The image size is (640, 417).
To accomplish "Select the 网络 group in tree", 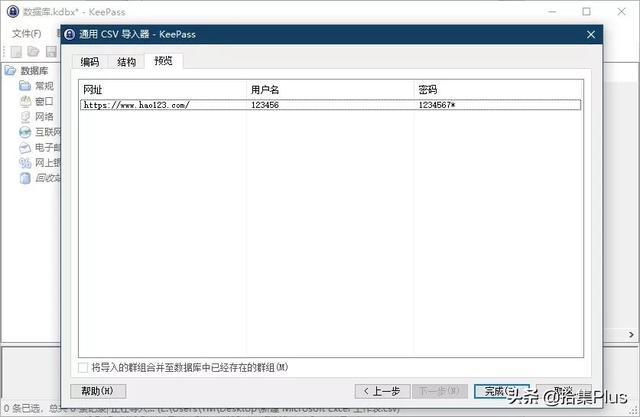I will click(44, 117).
